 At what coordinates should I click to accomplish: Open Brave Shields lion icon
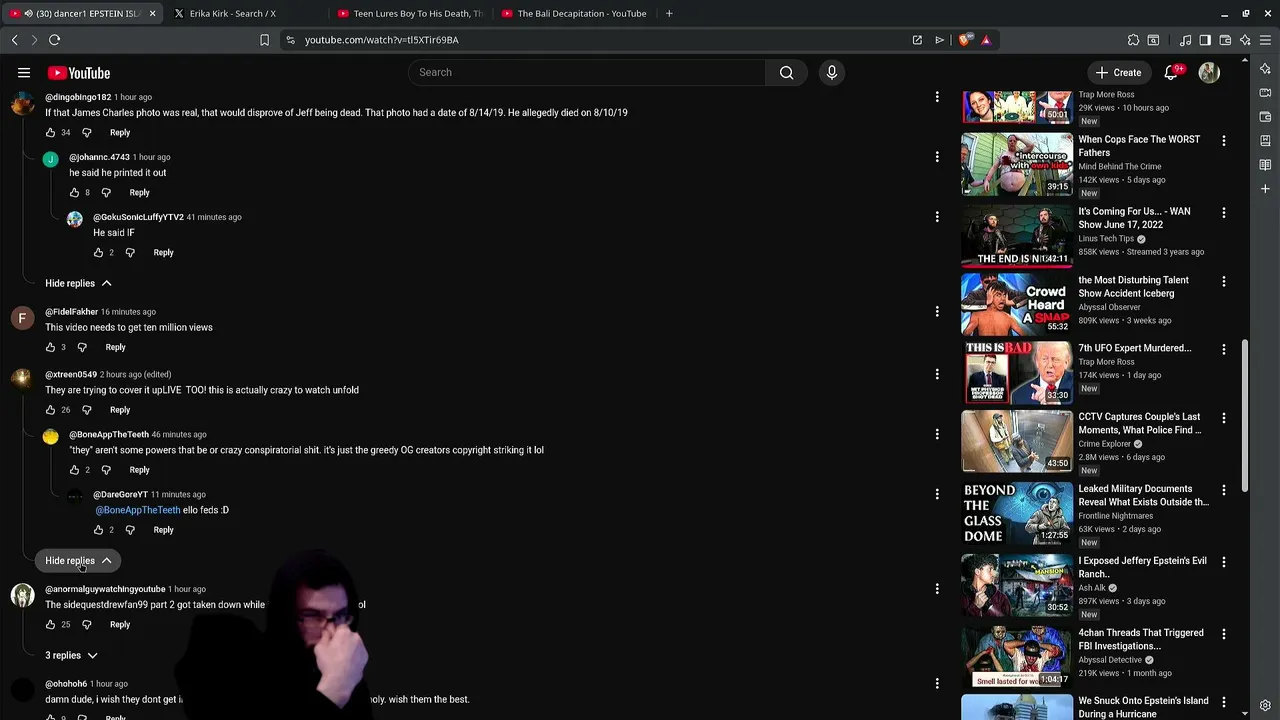coord(964,40)
